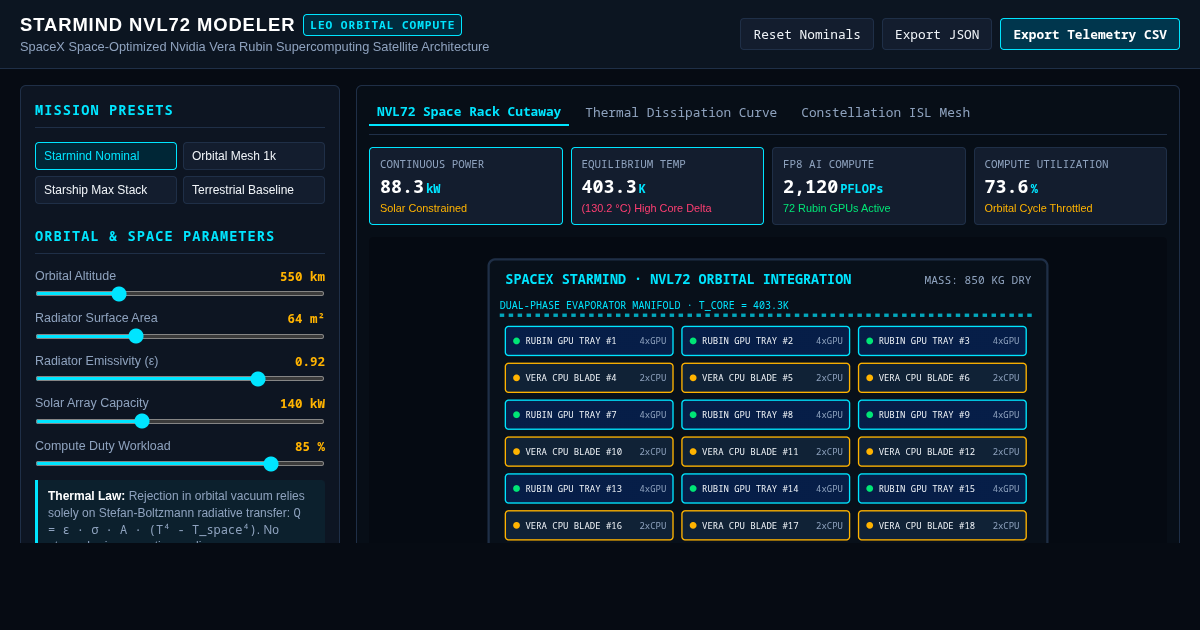Click the 140 kW solar value
Viewport: 1200px width, 630px height.
pyautogui.click(x=302, y=404)
